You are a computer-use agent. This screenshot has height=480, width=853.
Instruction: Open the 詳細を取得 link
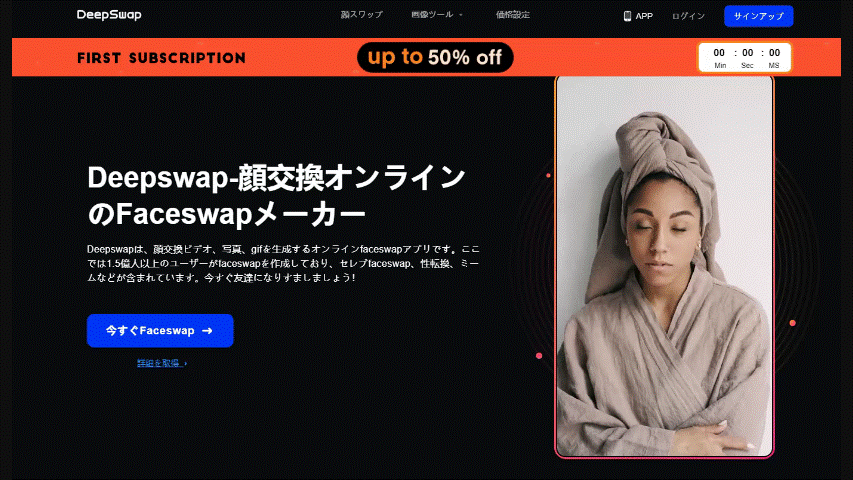coord(159,363)
